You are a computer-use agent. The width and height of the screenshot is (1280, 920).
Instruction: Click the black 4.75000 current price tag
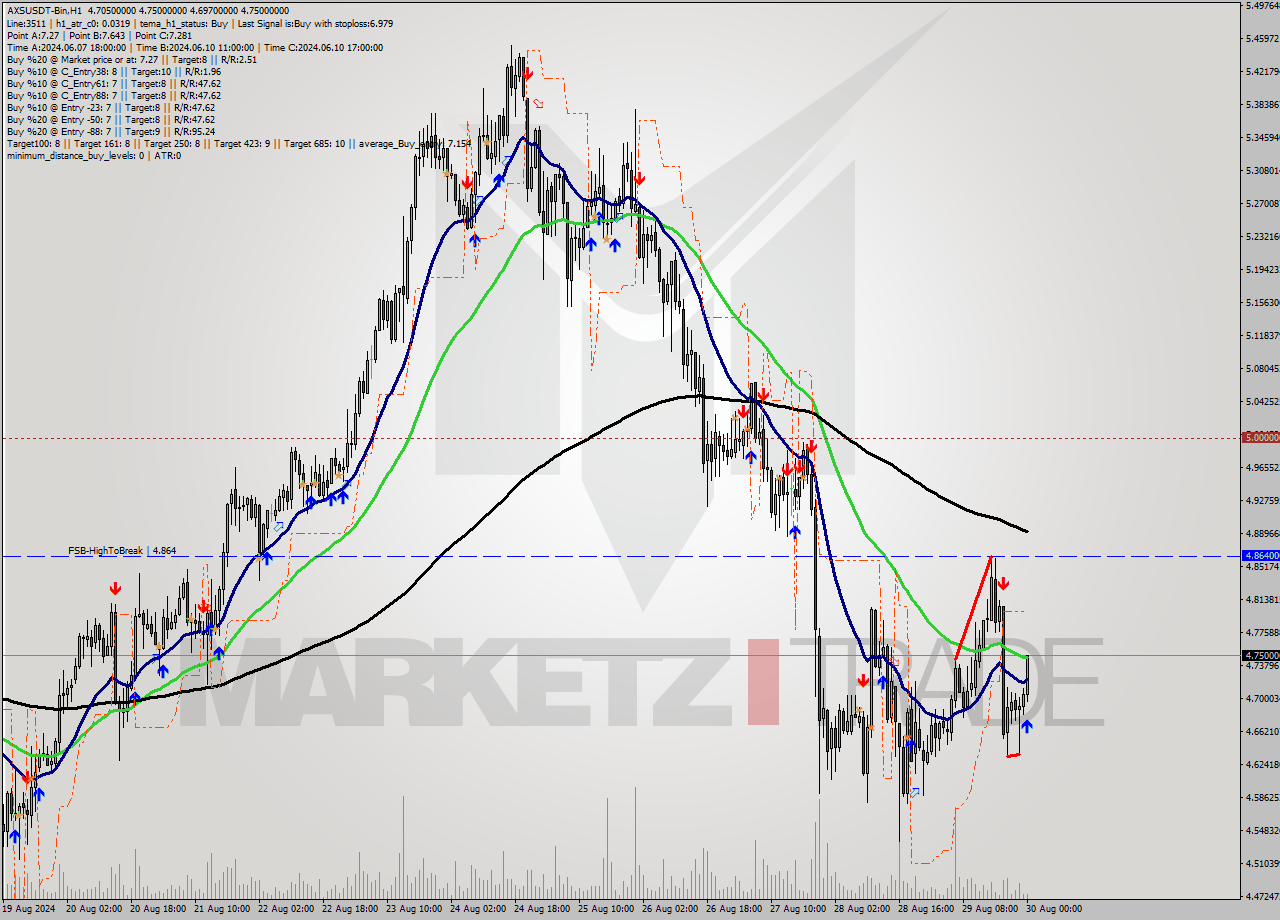1259,655
